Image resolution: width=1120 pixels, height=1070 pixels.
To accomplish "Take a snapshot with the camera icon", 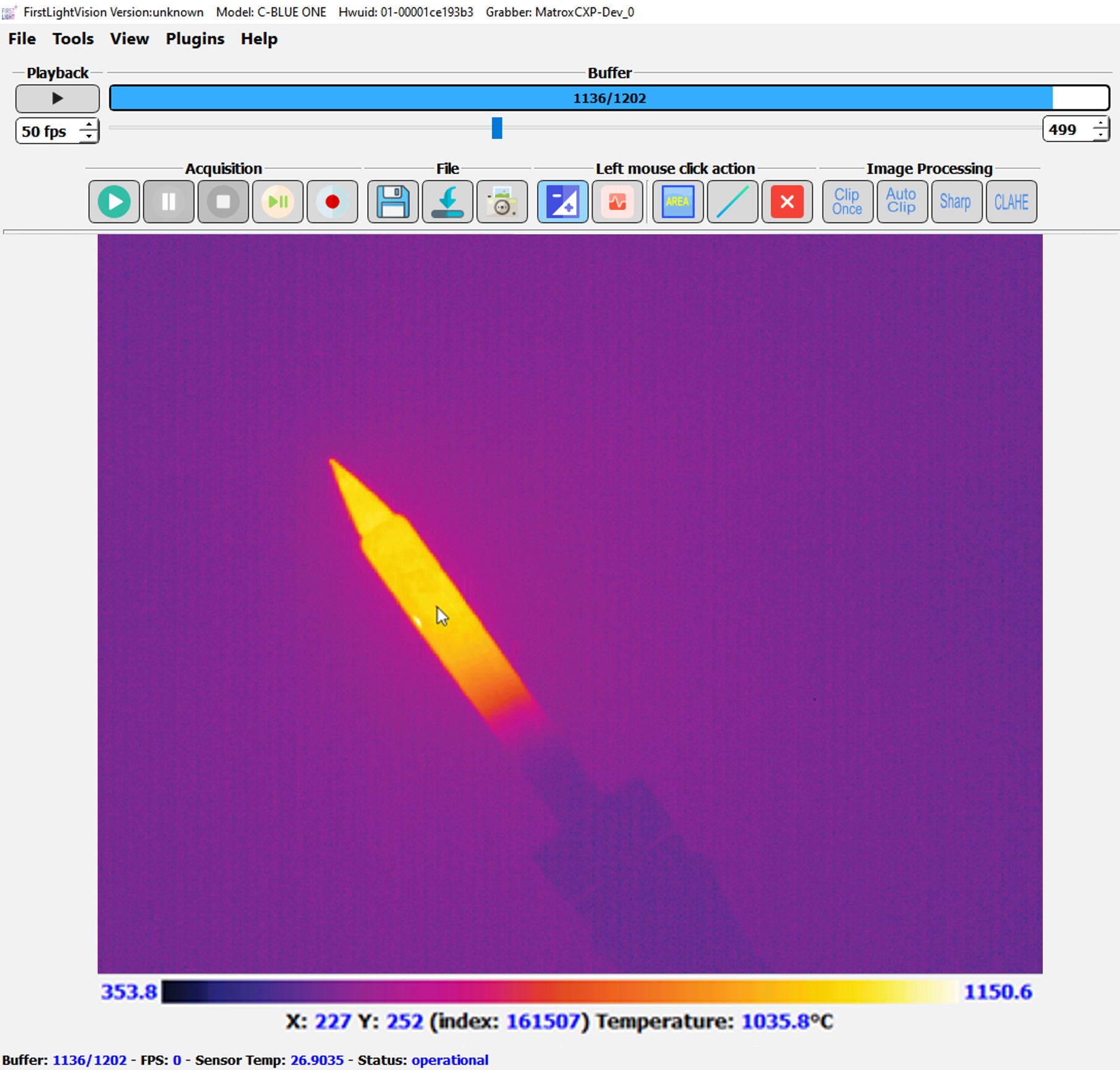I will [502, 202].
